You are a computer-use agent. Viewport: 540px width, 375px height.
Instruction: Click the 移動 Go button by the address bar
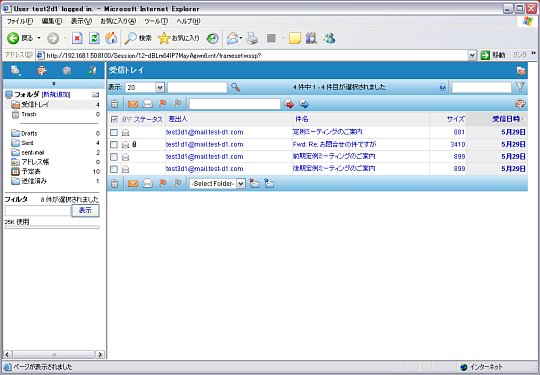pyautogui.click(x=493, y=55)
